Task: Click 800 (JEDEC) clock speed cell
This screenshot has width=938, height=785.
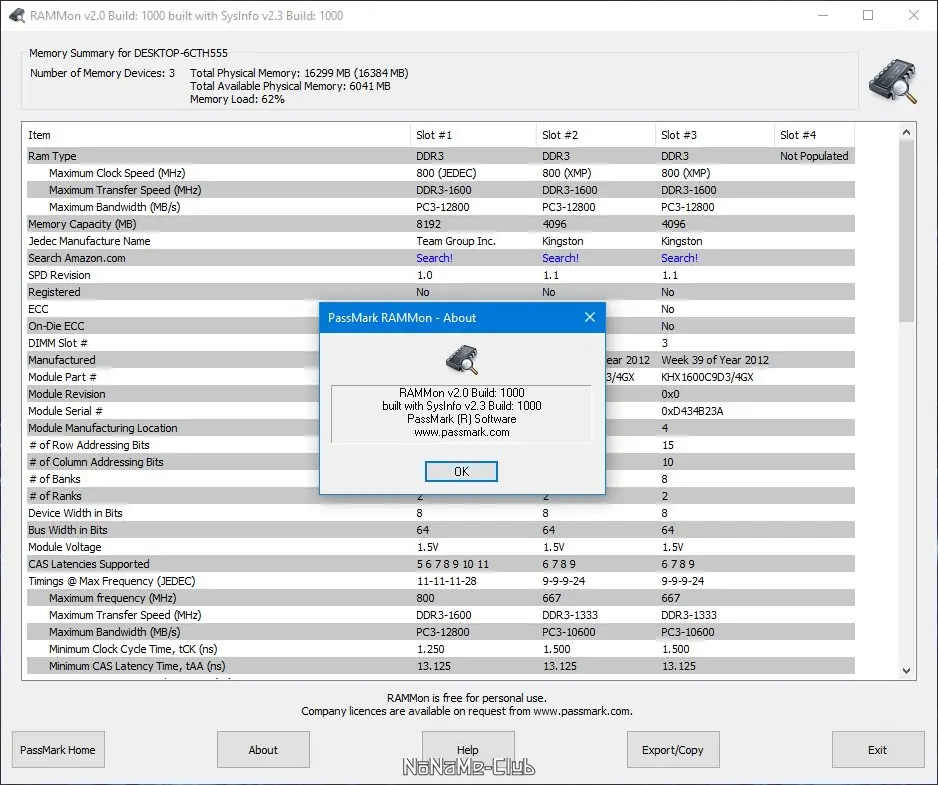Action: 446,173
